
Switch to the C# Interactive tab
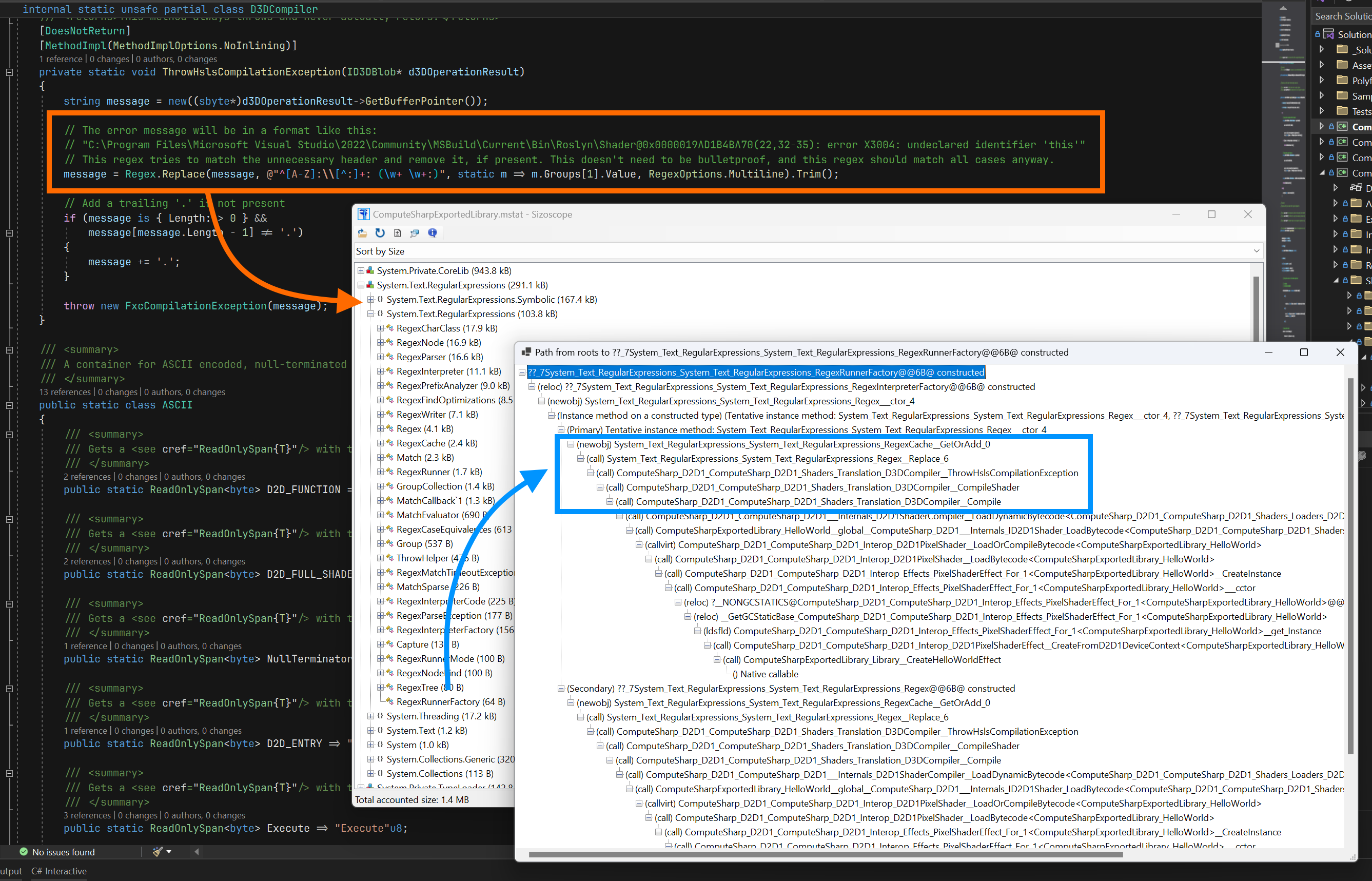[x=58, y=871]
